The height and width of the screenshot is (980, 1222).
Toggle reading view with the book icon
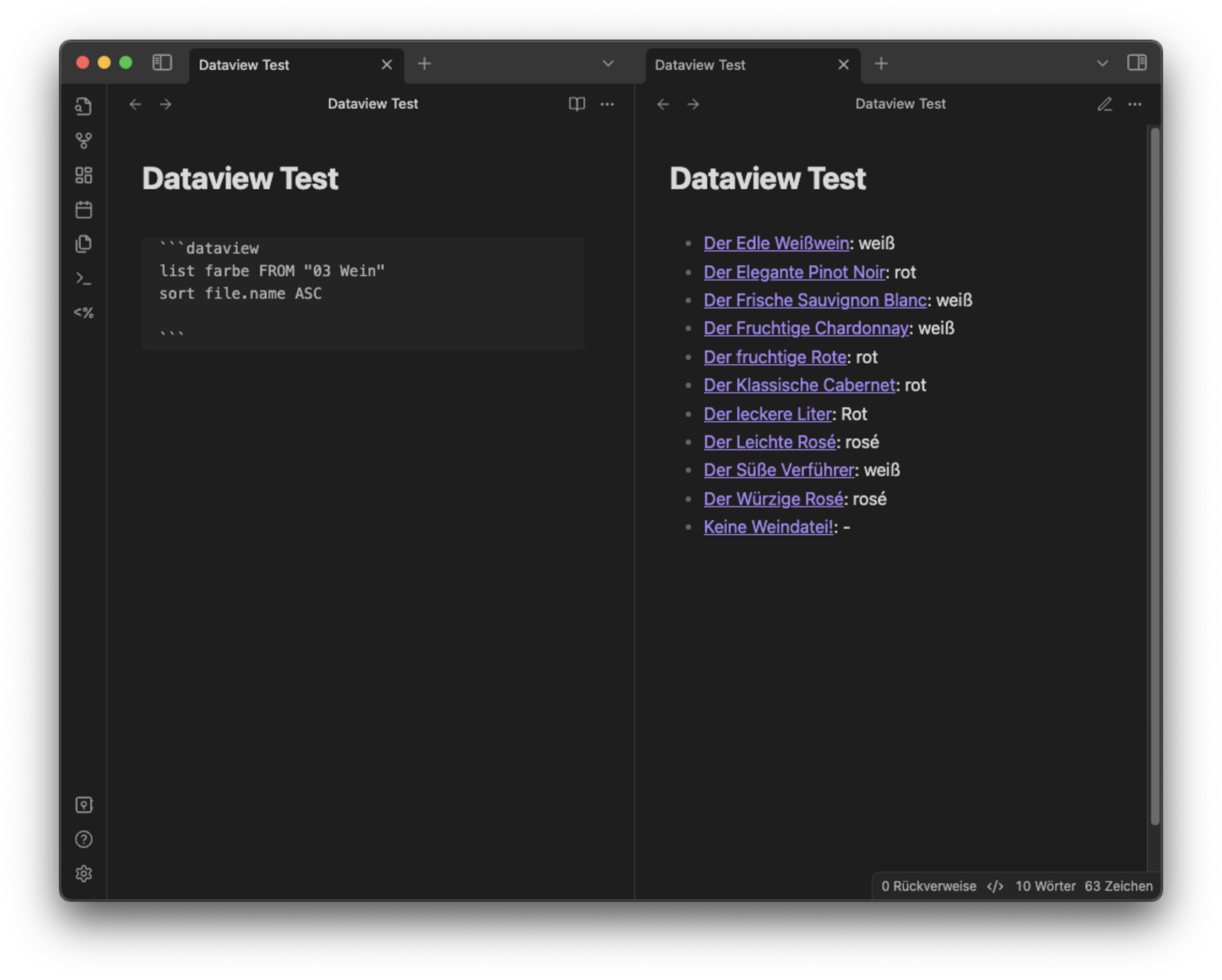[x=576, y=104]
